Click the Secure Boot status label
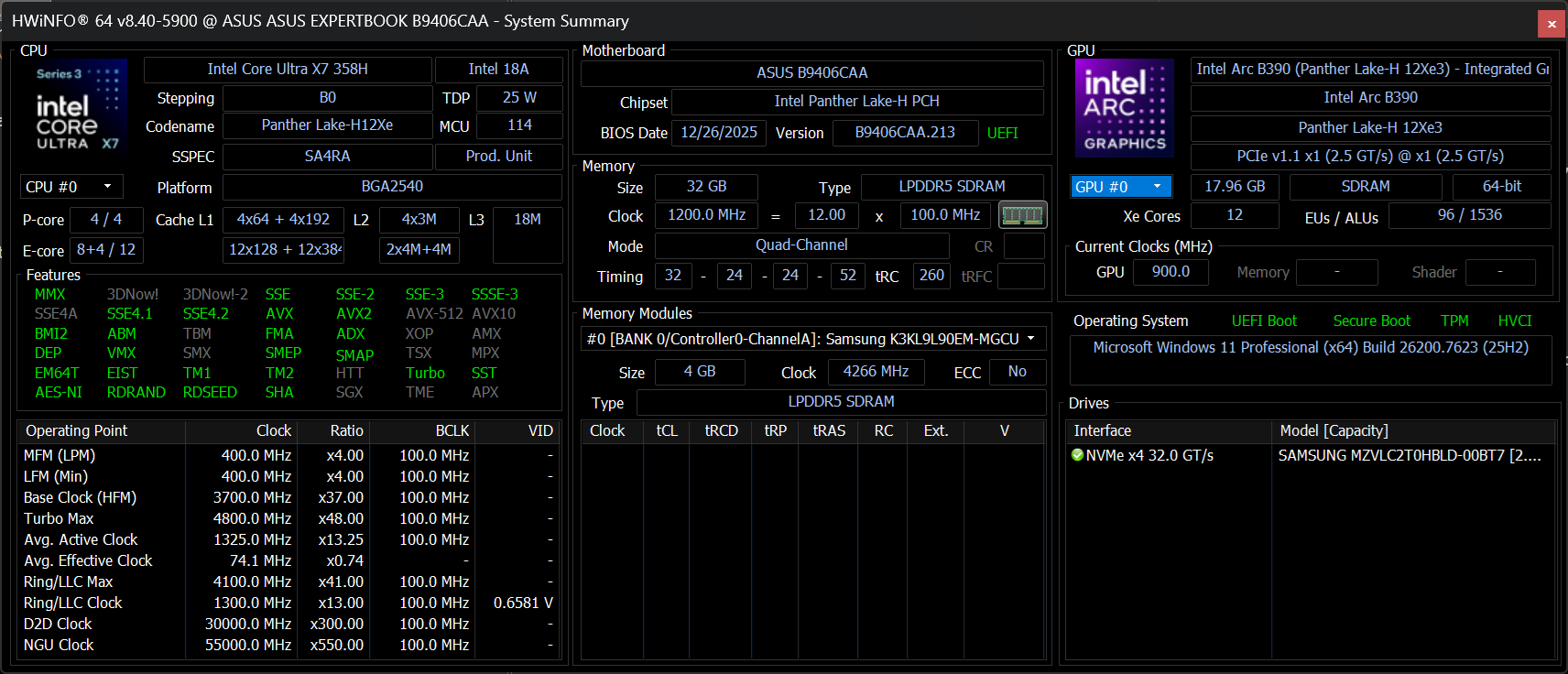This screenshot has width=1568, height=674. pos(1371,321)
